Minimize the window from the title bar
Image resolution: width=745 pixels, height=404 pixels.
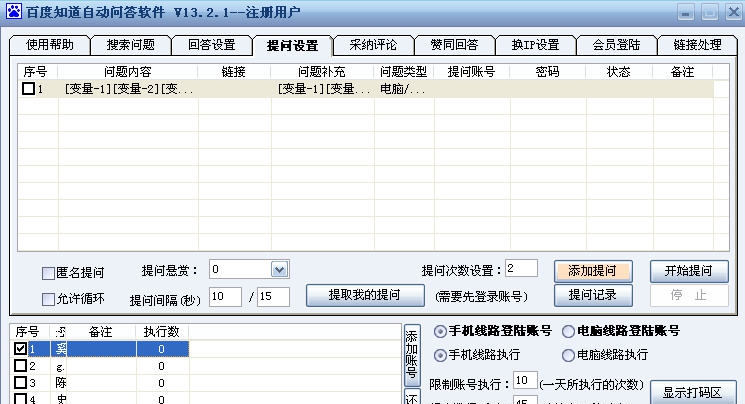(685, 12)
